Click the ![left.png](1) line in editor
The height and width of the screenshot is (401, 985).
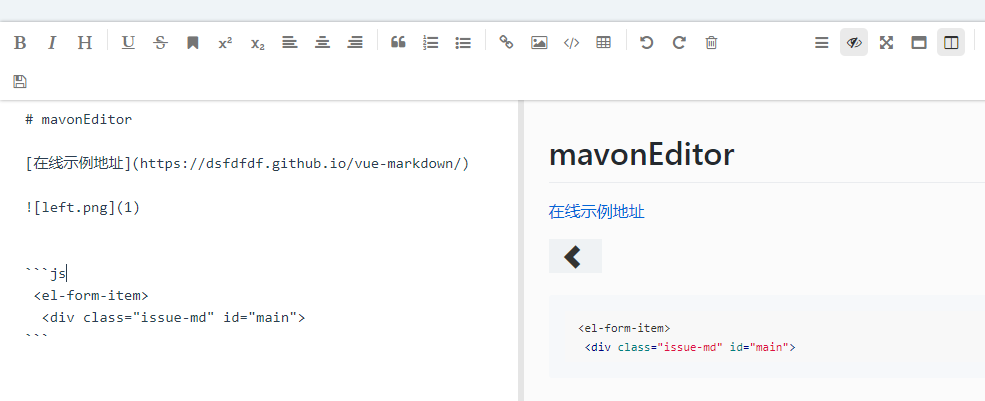pos(83,207)
